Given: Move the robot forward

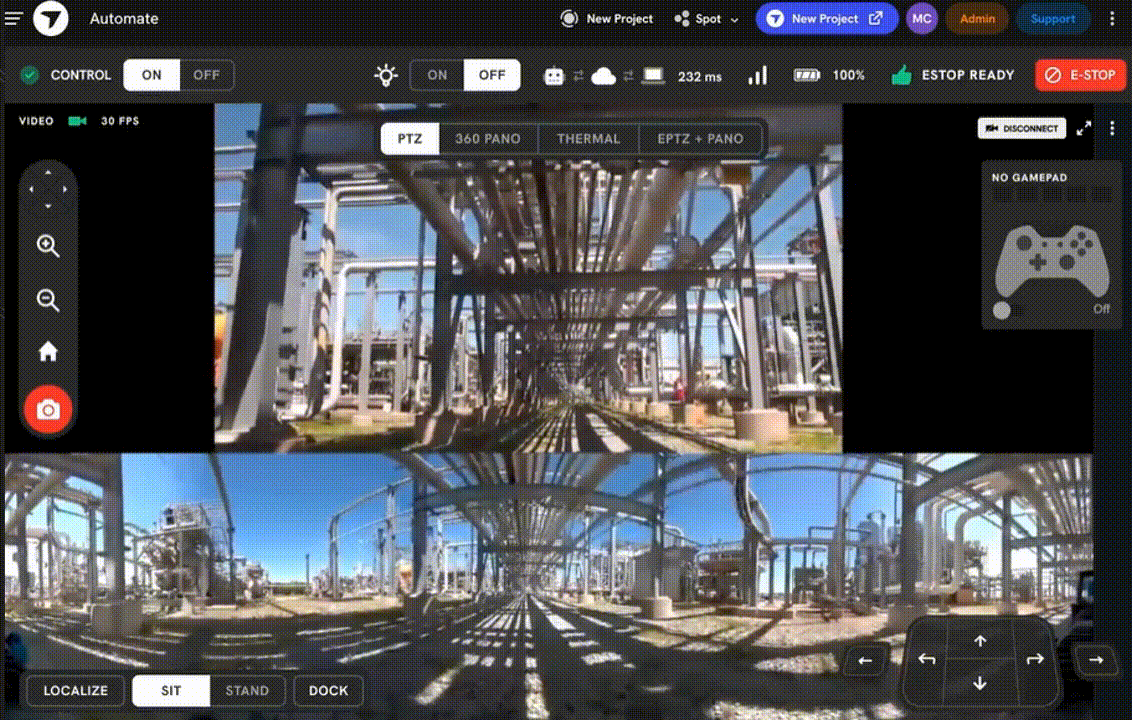Looking at the screenshot, I should [980, 641].
